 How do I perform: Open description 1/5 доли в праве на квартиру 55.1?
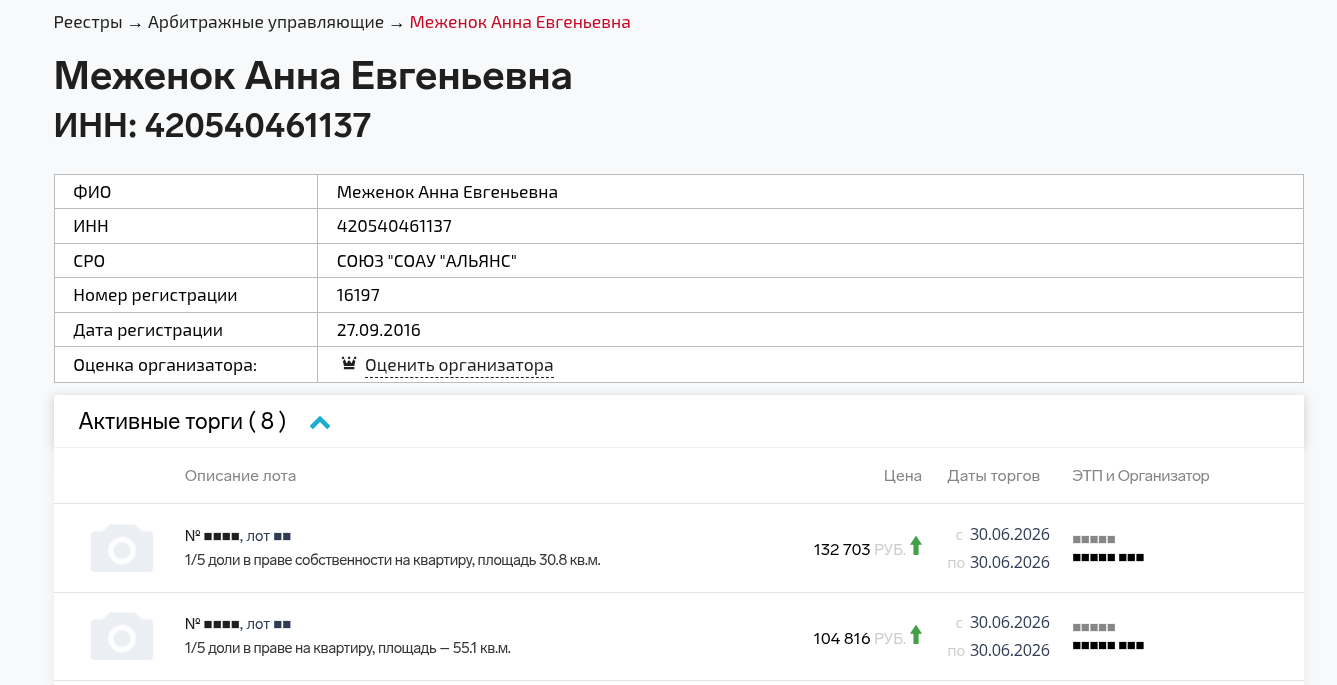(348, 648)
